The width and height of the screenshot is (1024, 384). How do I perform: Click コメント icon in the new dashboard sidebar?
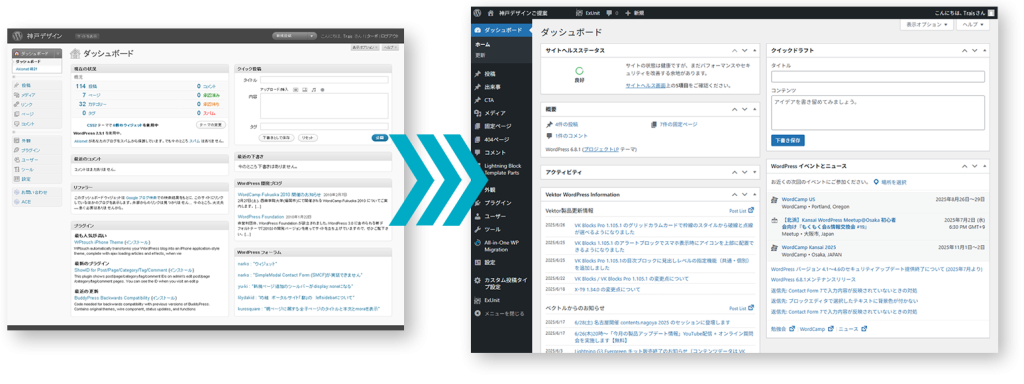[x=478, y=152]
